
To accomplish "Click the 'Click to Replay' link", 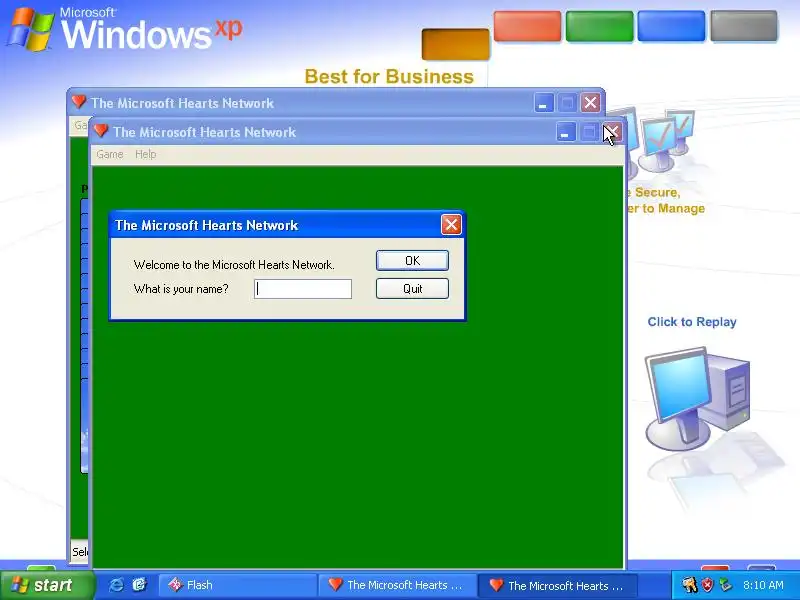I will click(692, 322).
